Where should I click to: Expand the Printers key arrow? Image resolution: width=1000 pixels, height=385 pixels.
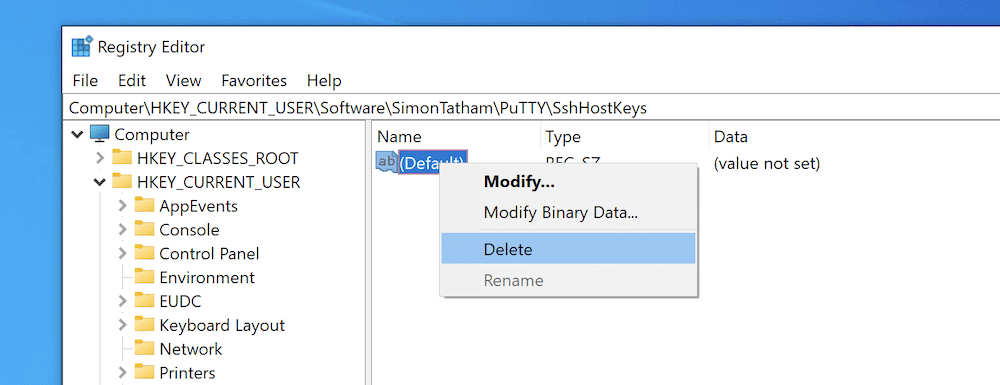point(122,372)
